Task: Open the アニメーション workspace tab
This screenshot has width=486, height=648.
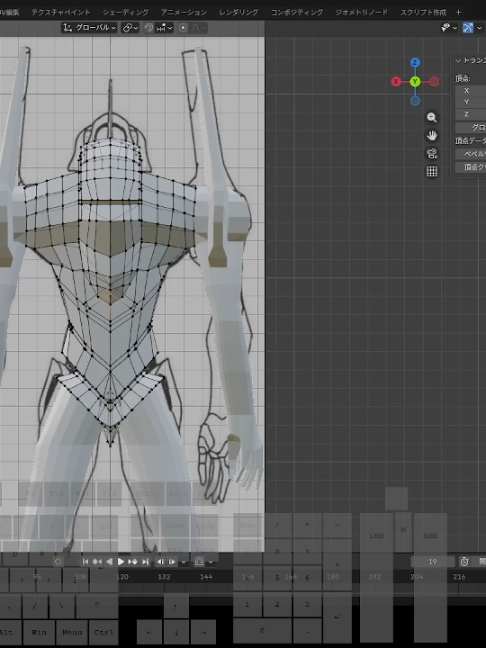Action: pyautogui.click(x=184, y=12)
